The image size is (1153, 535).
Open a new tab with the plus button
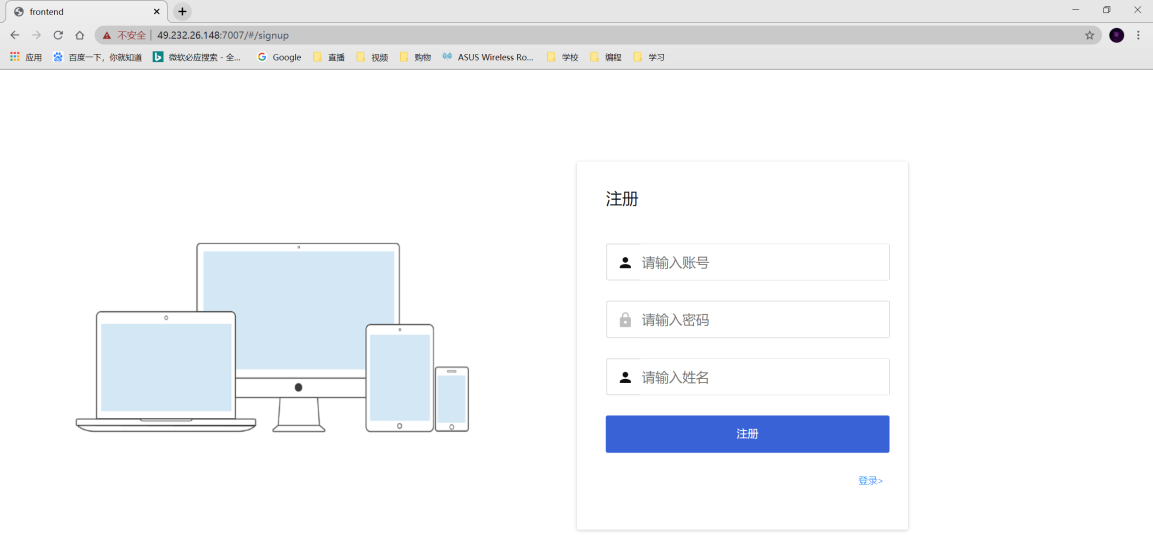[182, 12]
